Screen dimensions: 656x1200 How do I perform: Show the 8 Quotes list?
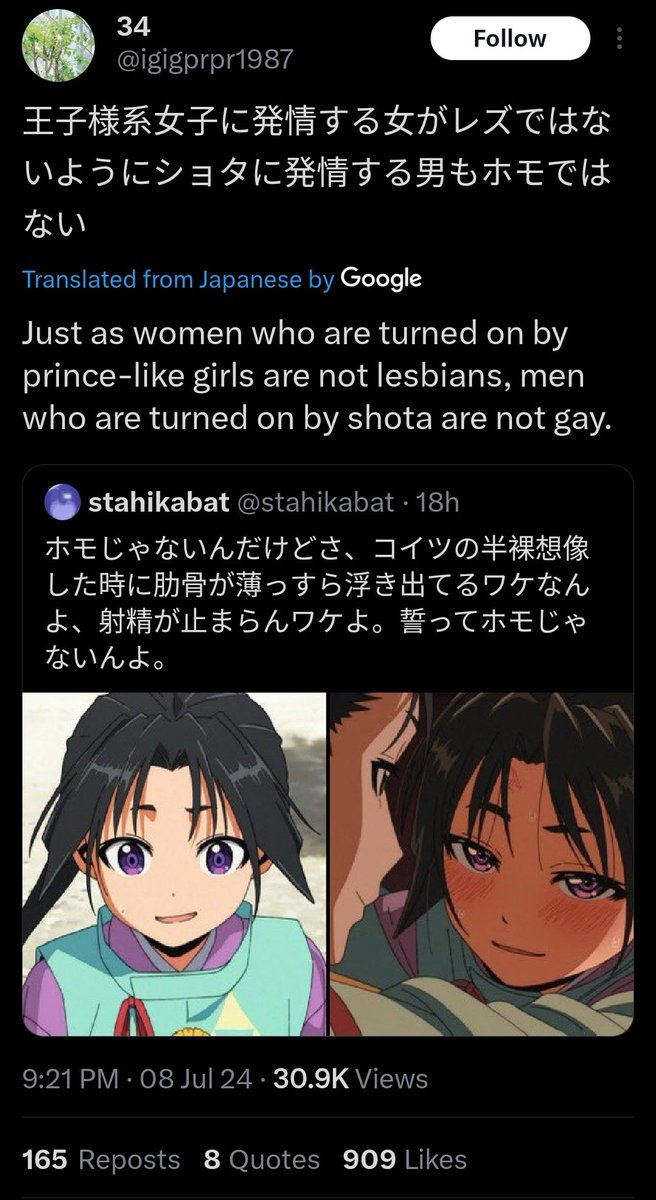coord(262,1160)
